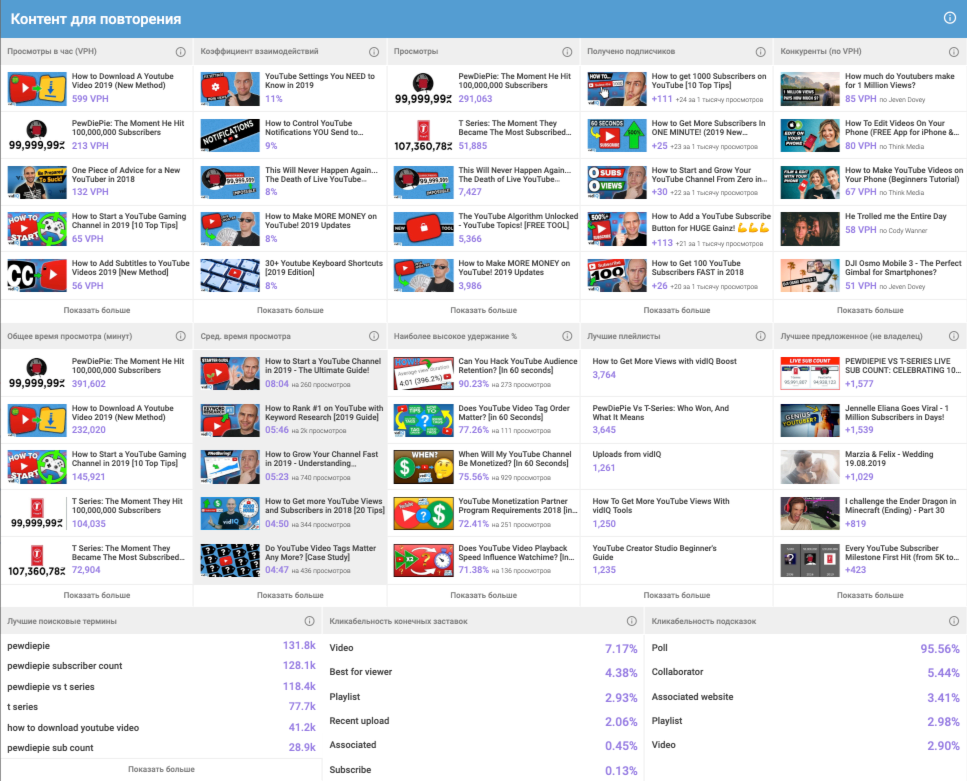Click 08:04 average watch time value
This screenshot has width=967, height=781.
point(277,384)
